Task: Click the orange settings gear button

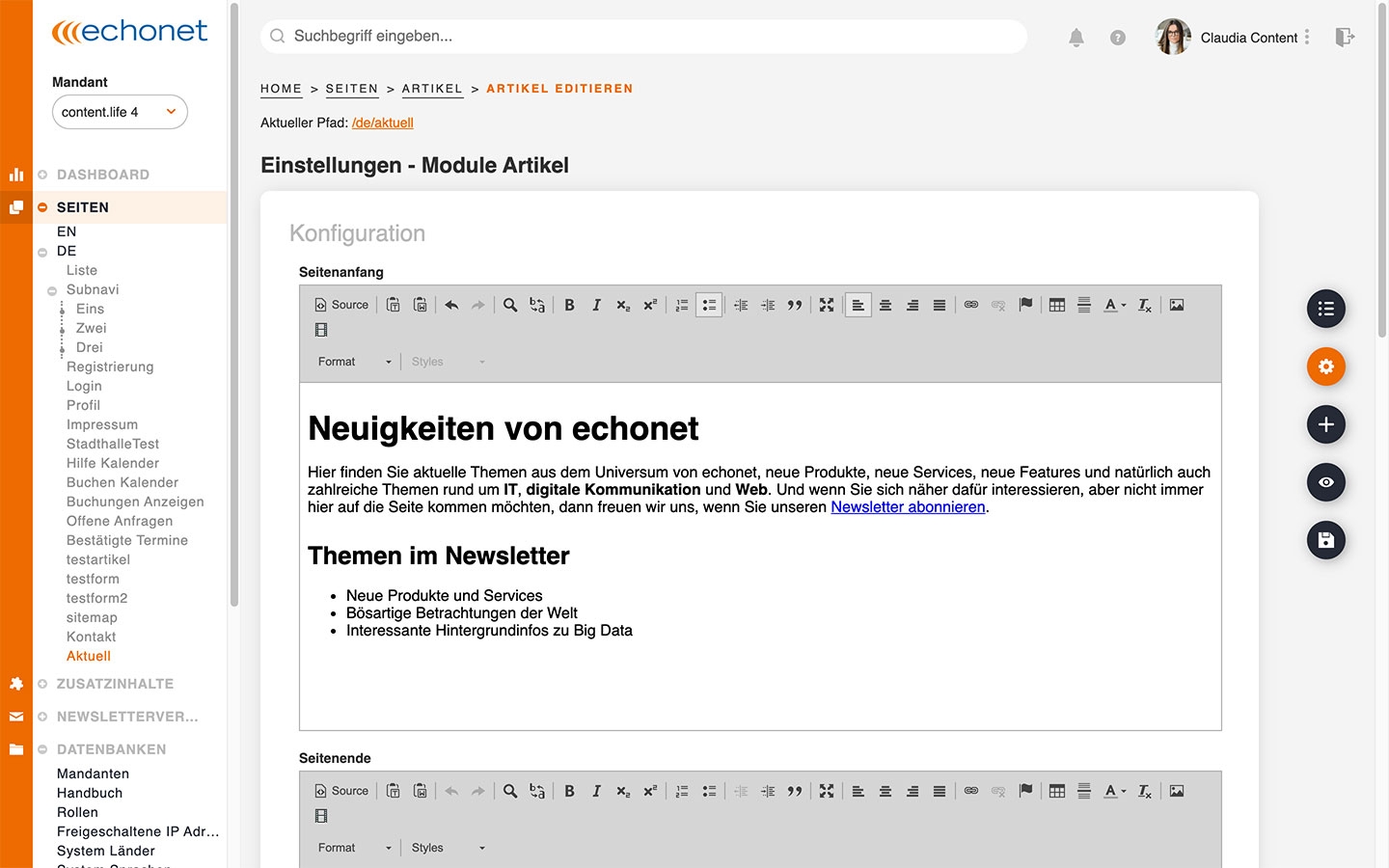Action: click(x=1325, y=366)
